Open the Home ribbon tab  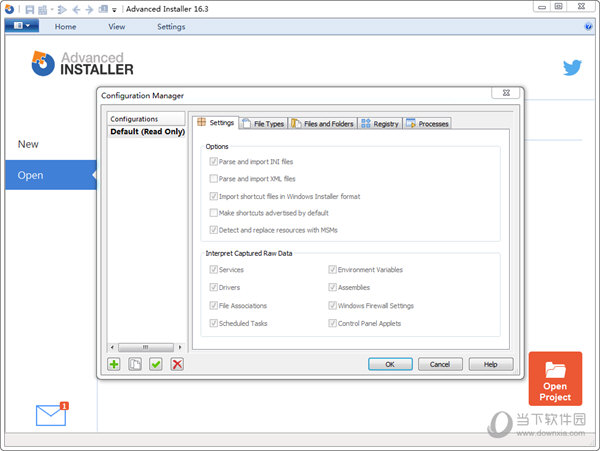pos(65,27)
